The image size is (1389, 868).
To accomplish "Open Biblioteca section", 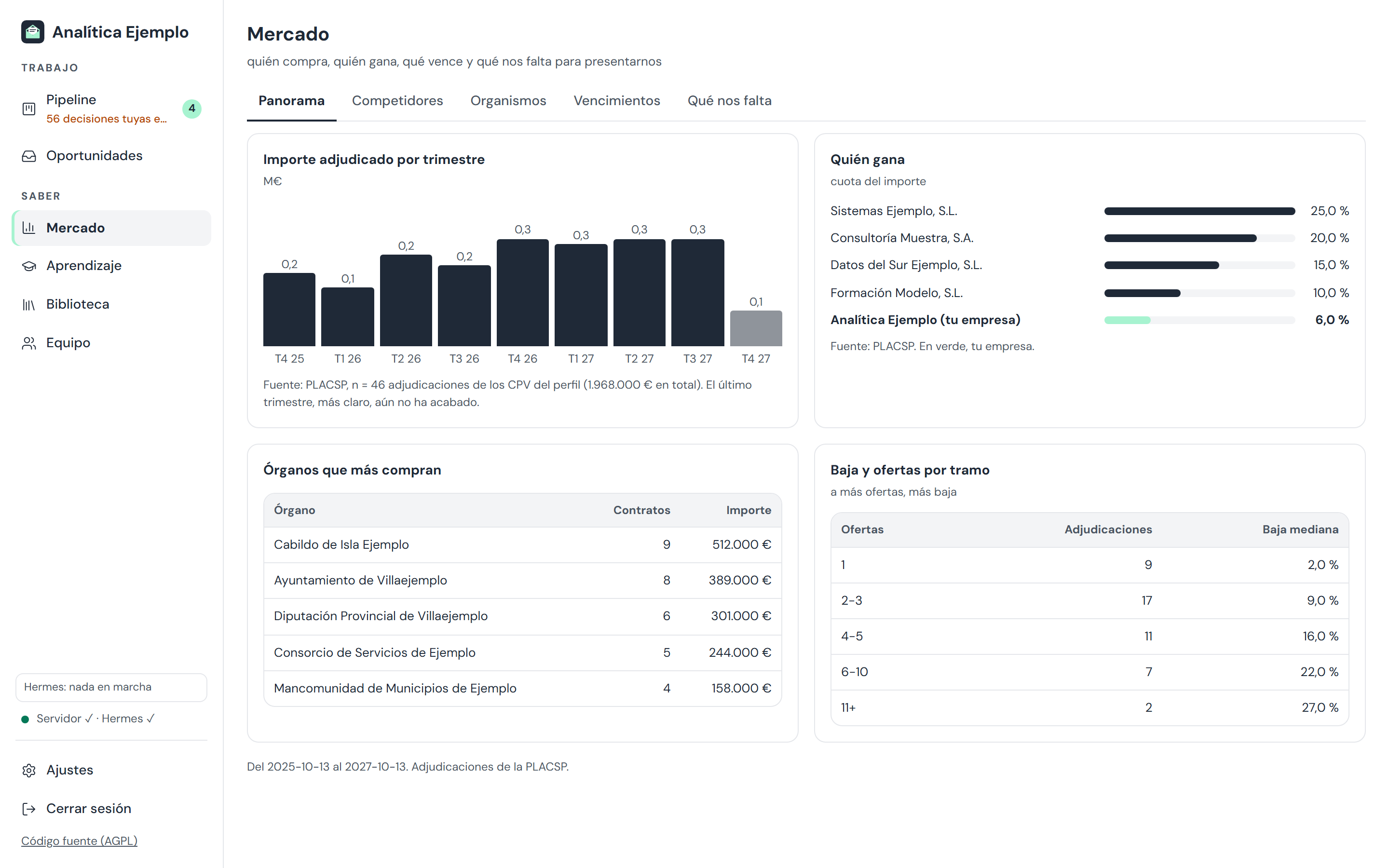I will coord(111,304).
